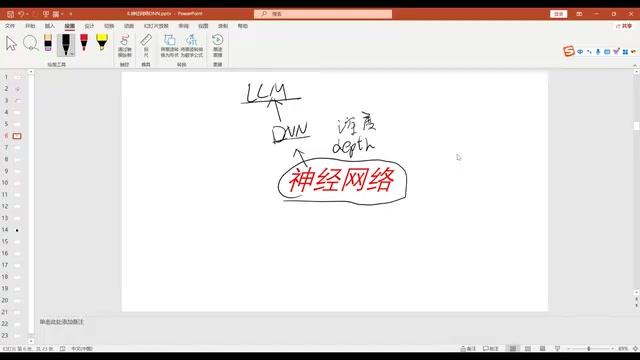Switch to the Slide Show (幻灯片放映) tab
Screen dimensions: 640x360
click(156, 26)
